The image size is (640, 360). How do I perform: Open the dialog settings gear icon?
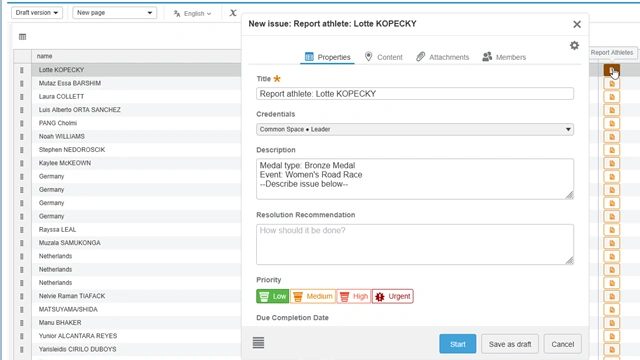(x=574, y=45)
